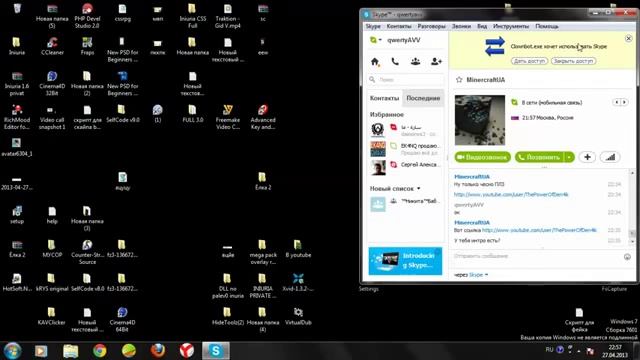Open the 'через Skype' dropdown
Image resolution: width=640 pixels, height=360 pixels.
(x=487, y=275)
